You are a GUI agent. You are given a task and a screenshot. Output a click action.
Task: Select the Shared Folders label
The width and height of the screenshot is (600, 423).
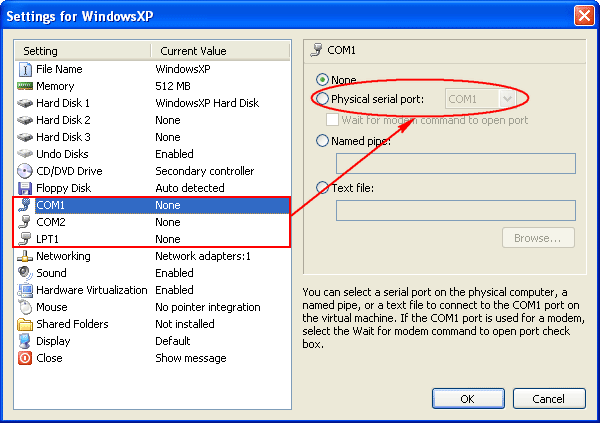pyautogui.click(x=72, y=324)
